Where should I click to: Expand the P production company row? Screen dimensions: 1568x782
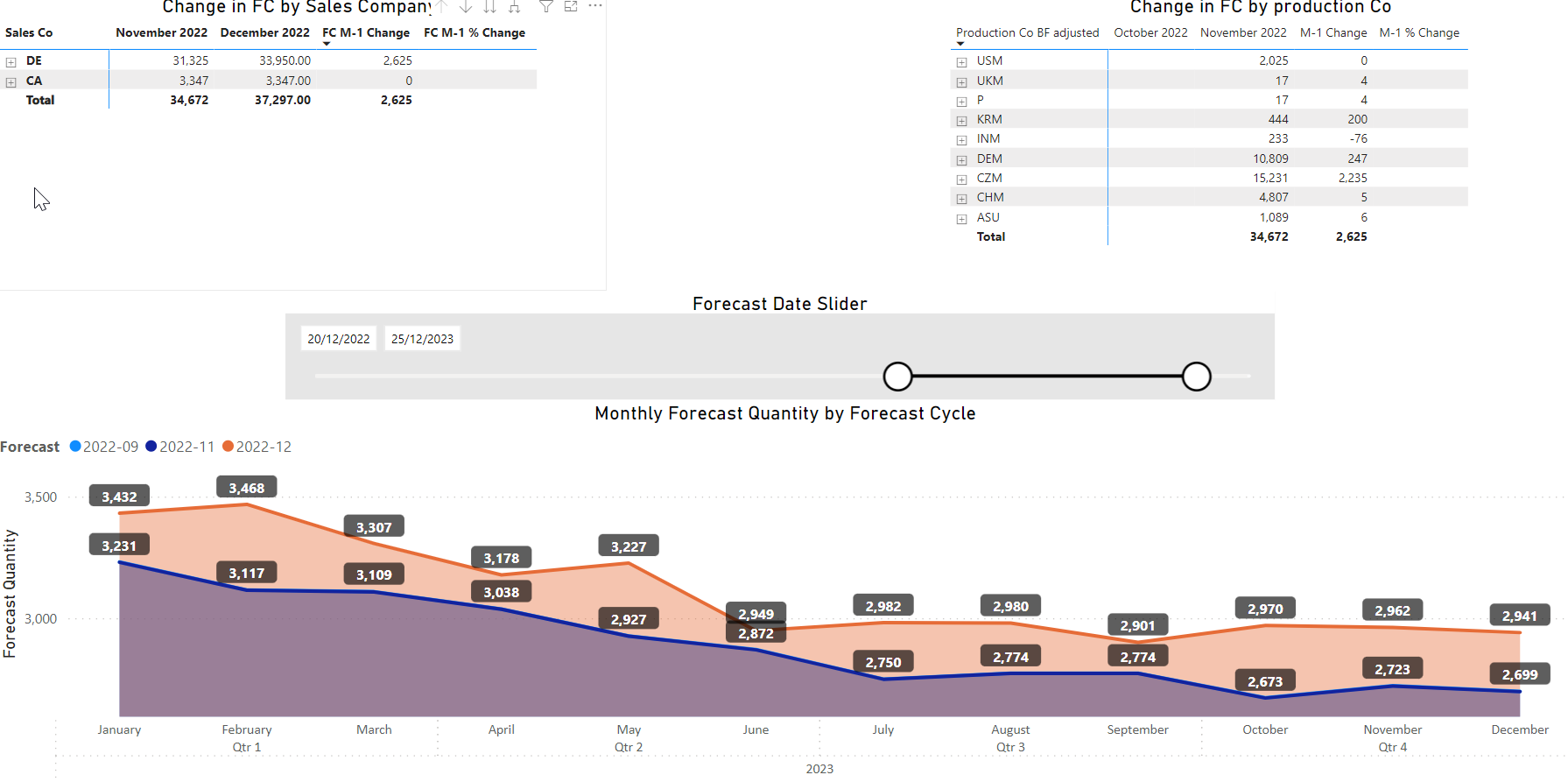(962, 102)
